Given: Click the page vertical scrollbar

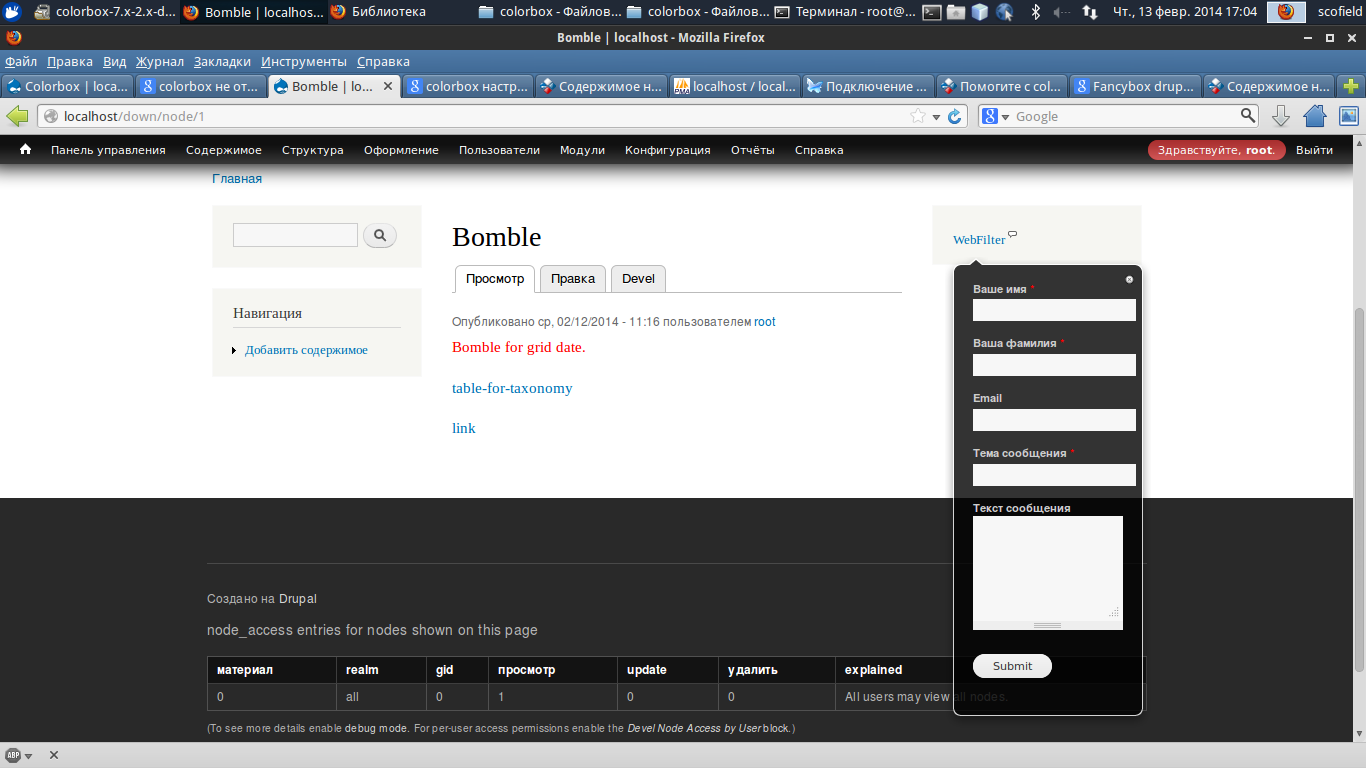Looking at the screenshot, I should pyautogui.click(x=1359, y=489).
